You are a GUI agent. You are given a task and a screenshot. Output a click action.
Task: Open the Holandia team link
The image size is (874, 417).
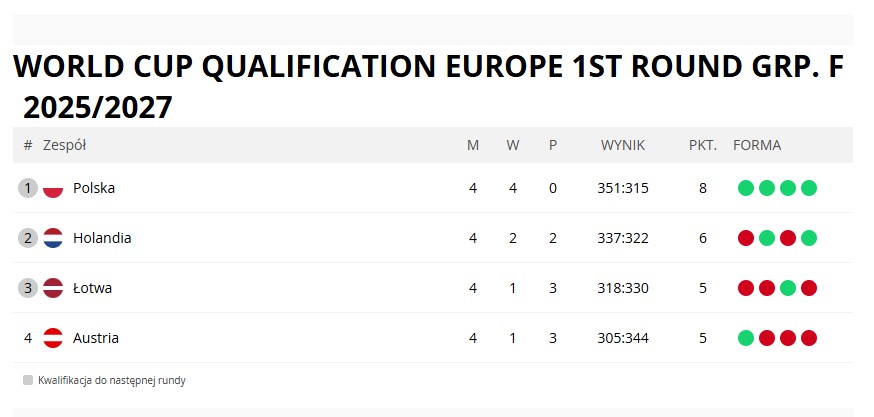click(x=102, y=238)
